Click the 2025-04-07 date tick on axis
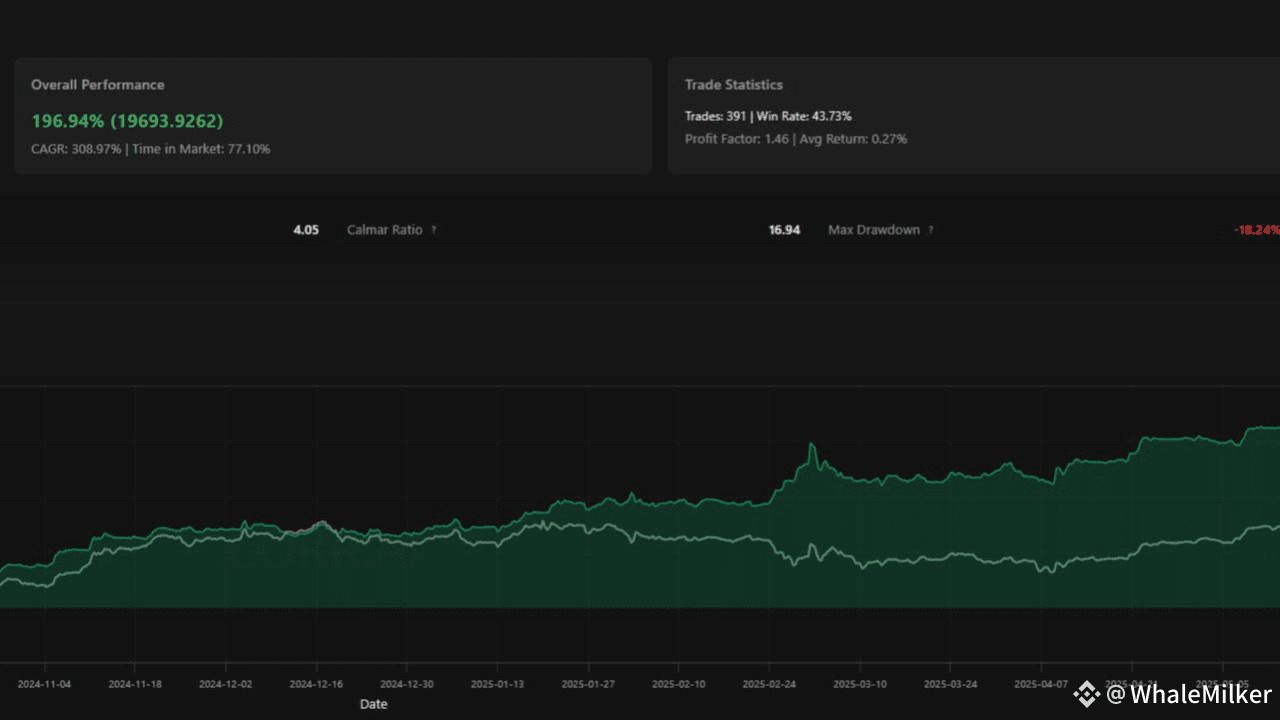1280x720 pixels. [x=1041, y=684]
